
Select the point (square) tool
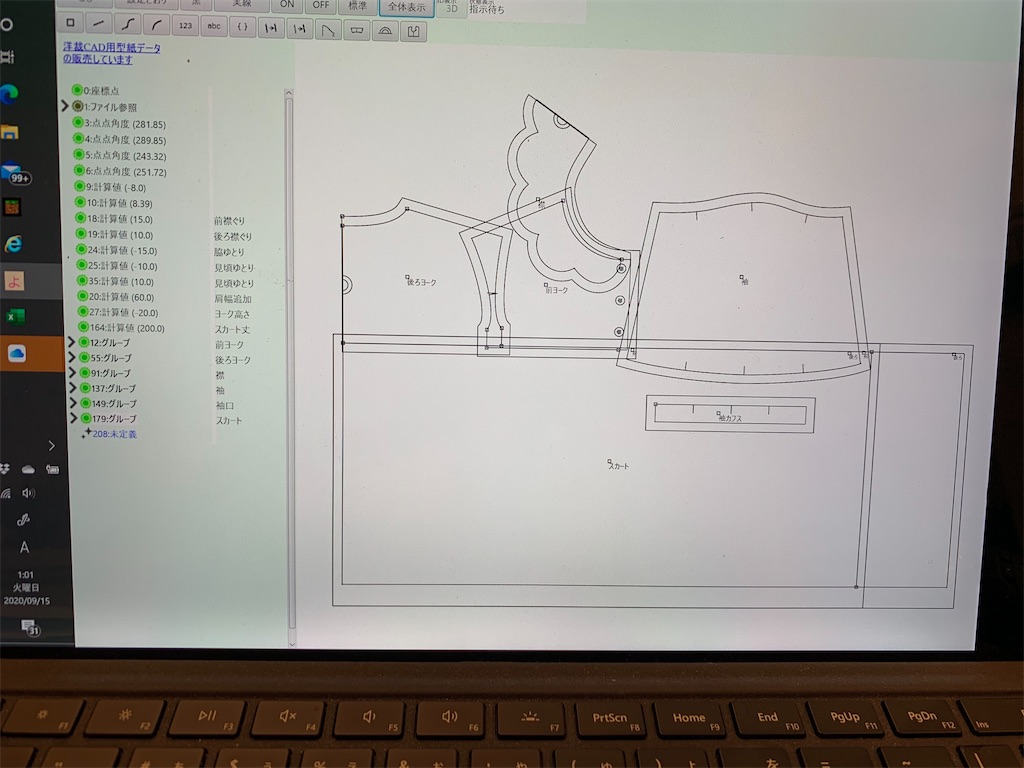tap(71, 23)
